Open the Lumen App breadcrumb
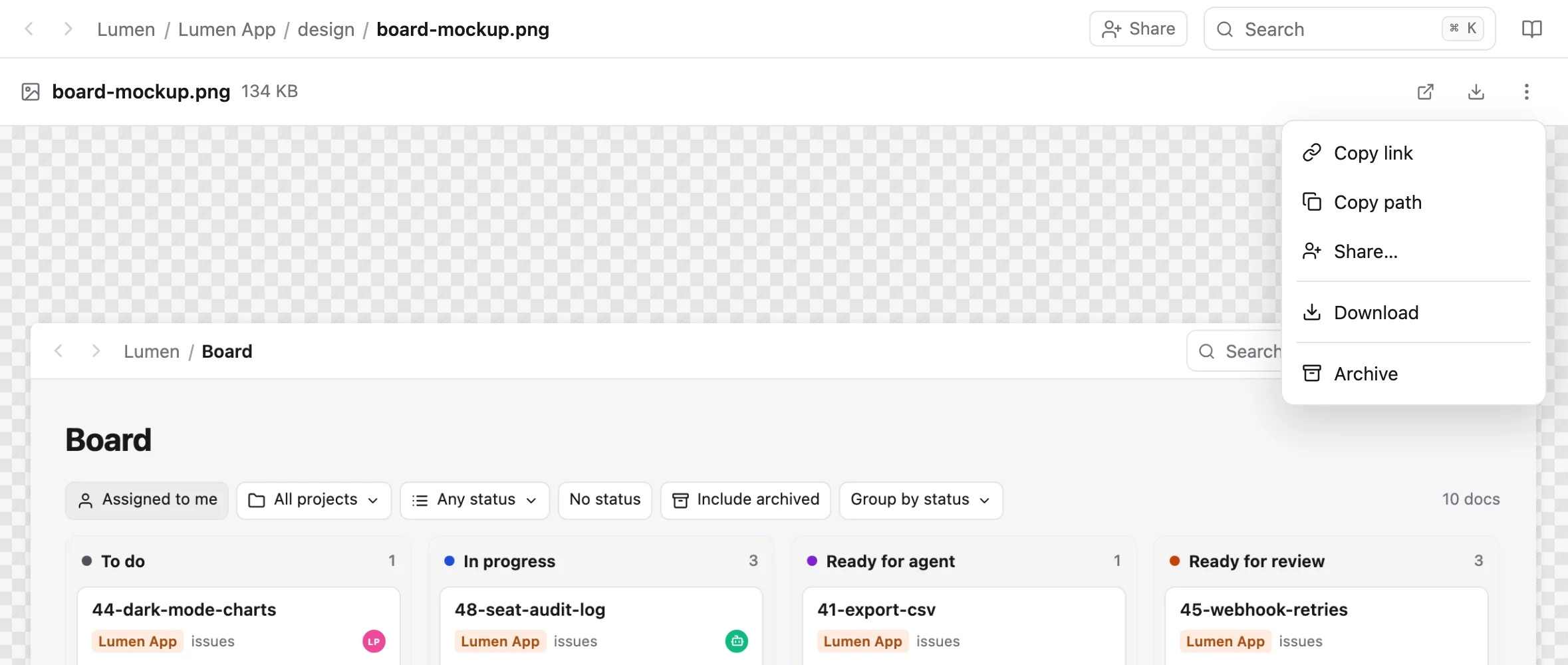Screen dimensions: 1568x665 (227, 29)
